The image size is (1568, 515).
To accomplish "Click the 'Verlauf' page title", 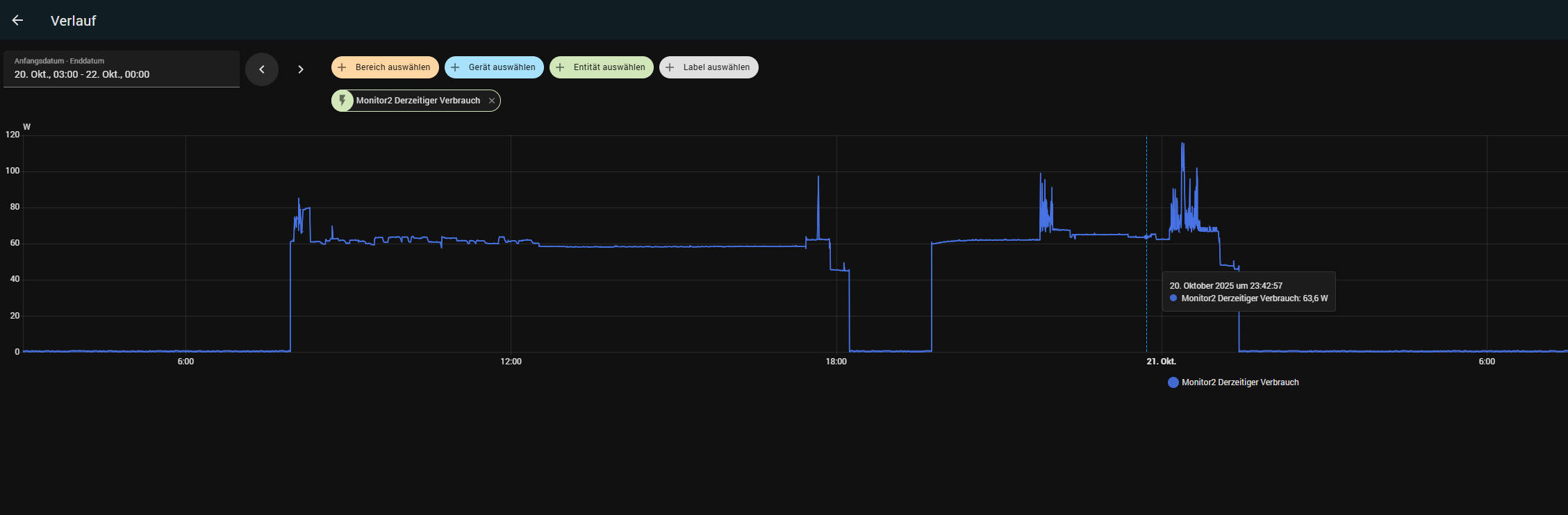I will point(73,21).
